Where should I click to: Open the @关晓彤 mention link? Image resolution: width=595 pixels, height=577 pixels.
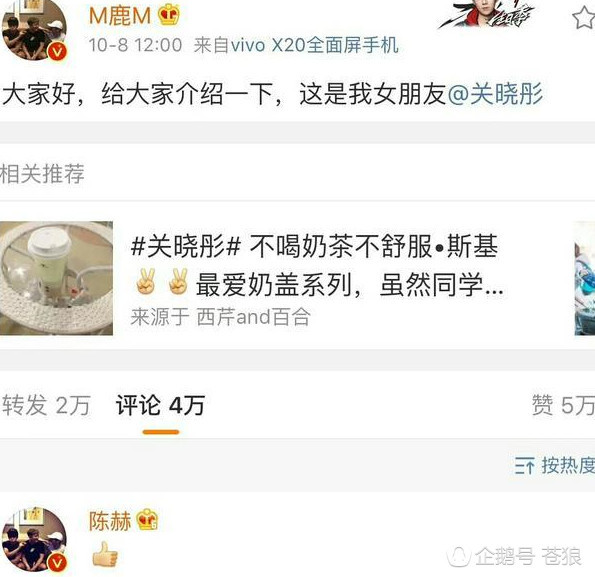click(495, 94)
